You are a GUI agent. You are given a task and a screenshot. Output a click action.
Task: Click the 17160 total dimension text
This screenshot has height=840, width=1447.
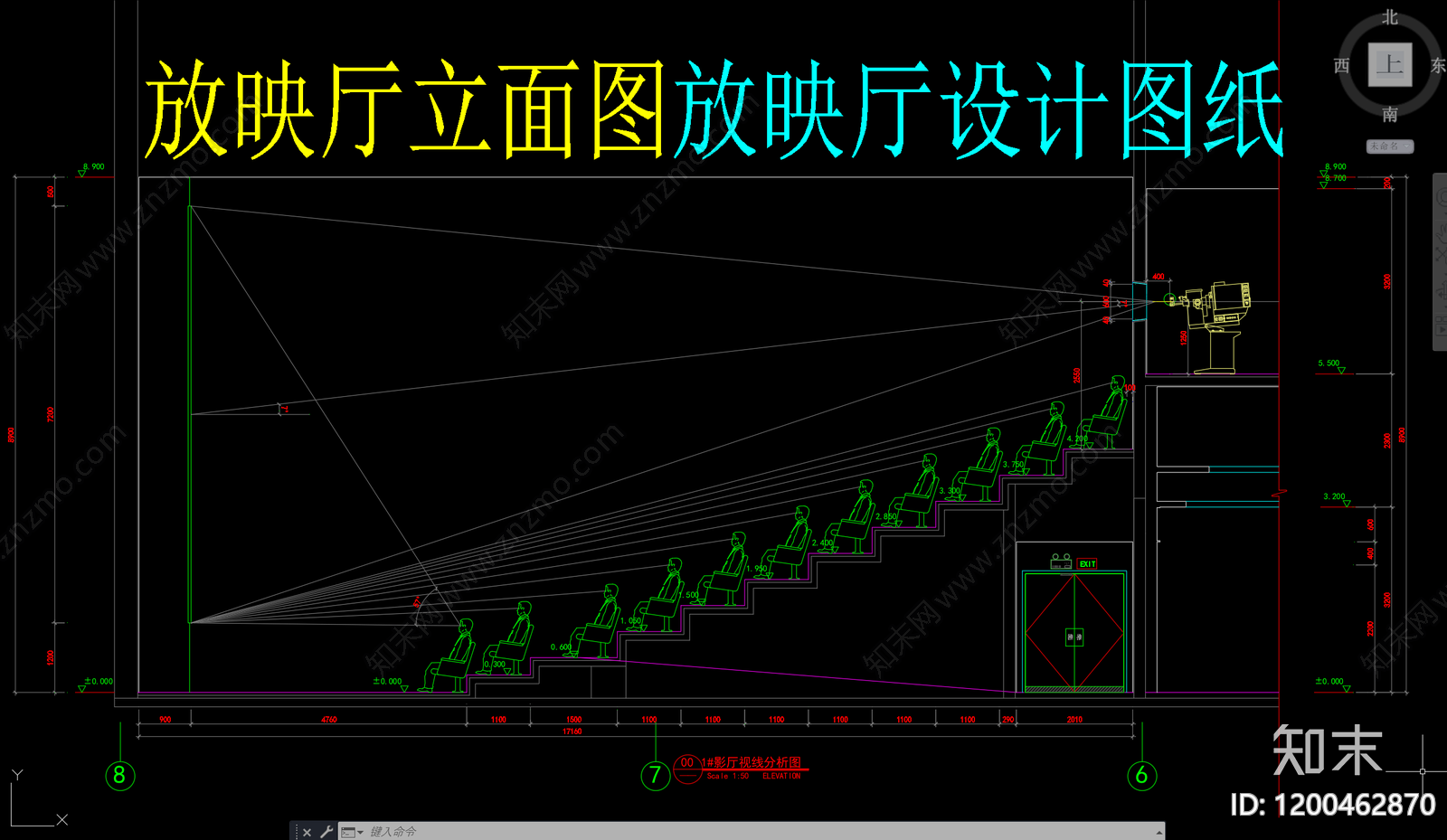click(x=572, y=731)
